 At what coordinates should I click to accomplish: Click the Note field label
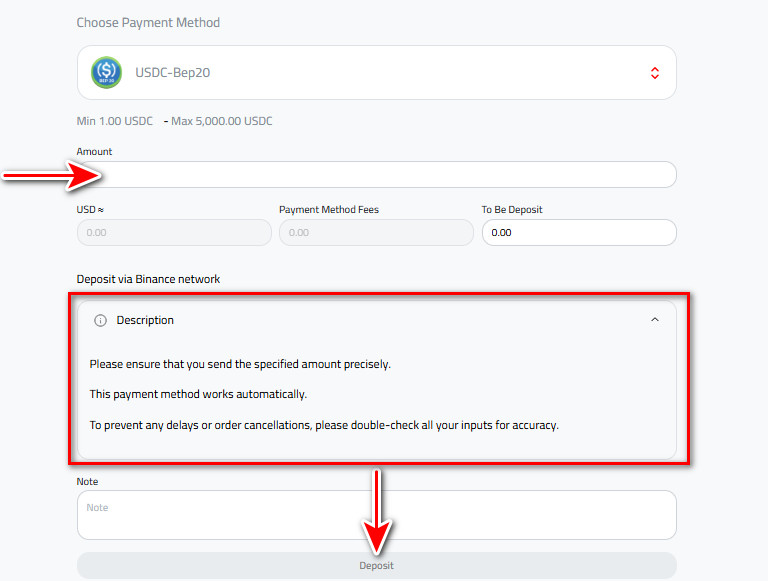click(87, 482)
